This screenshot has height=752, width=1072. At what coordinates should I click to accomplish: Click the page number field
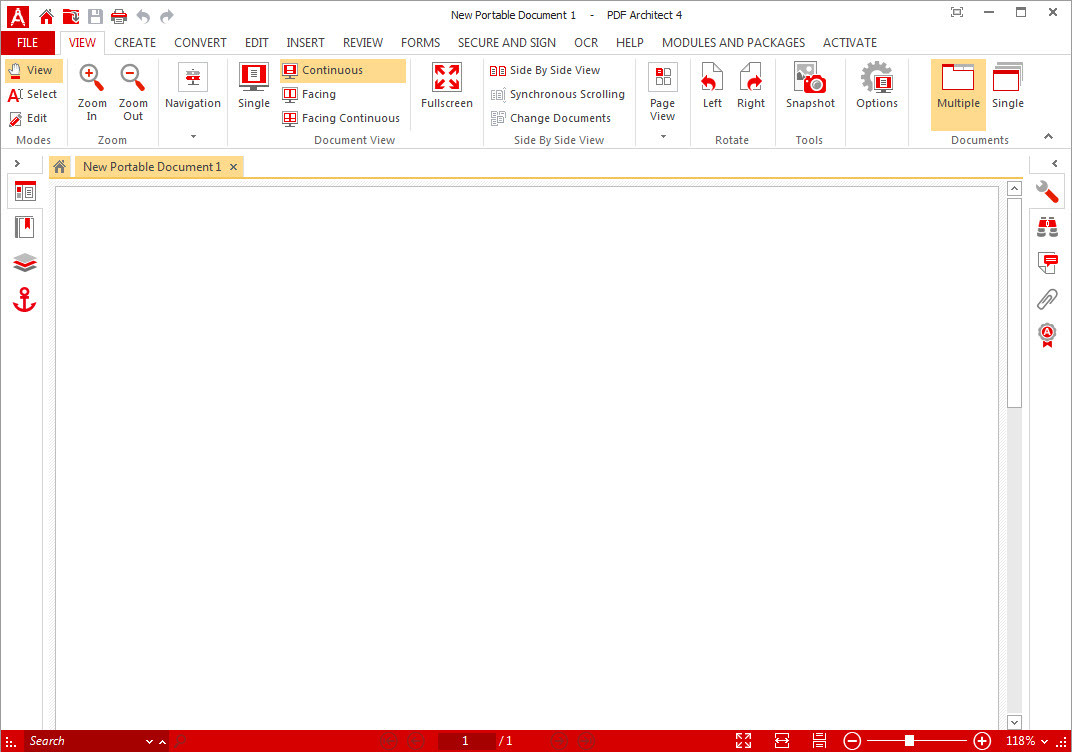pos(466,741)
